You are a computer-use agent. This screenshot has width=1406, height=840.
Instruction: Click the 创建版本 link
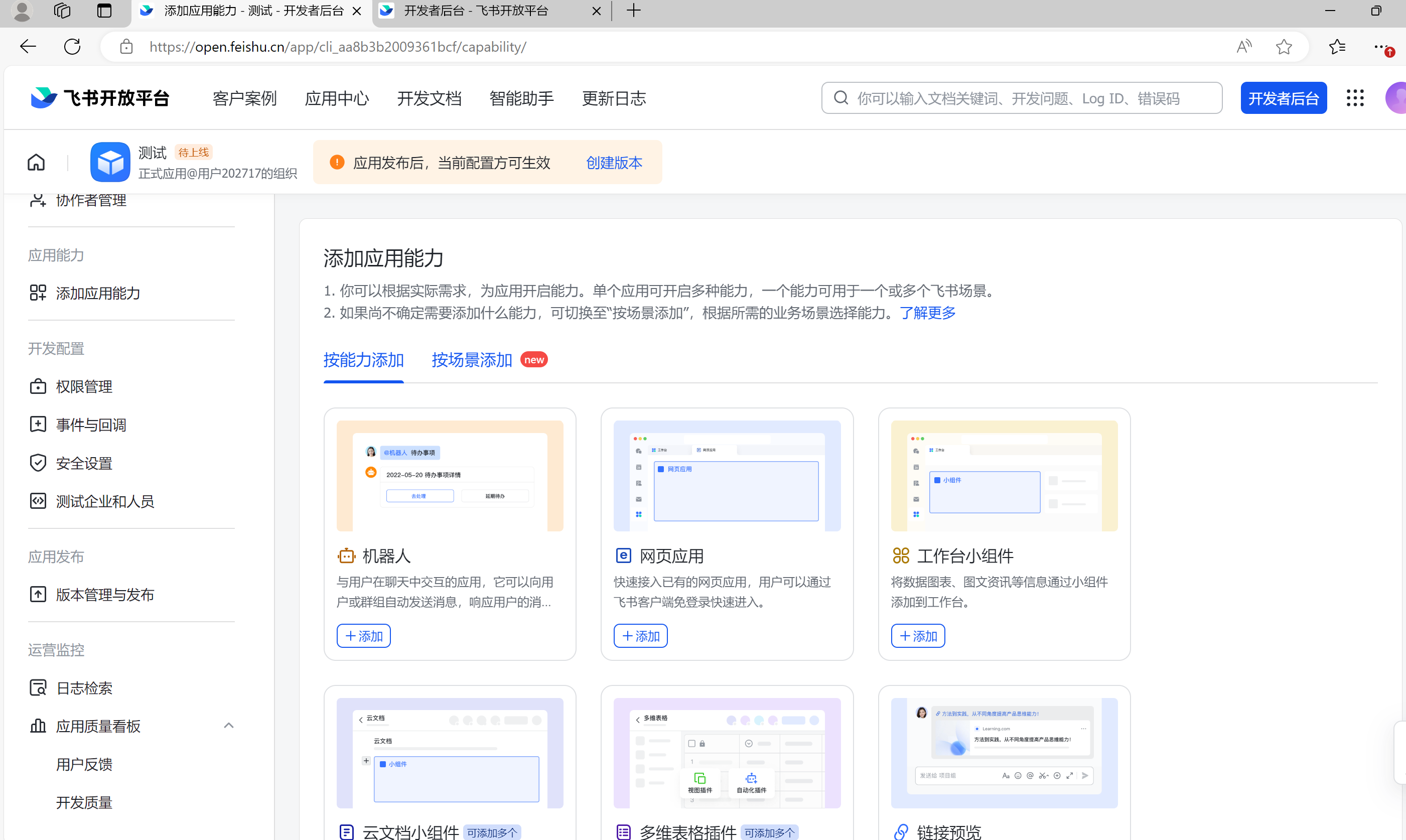click(x=614, y=163)
